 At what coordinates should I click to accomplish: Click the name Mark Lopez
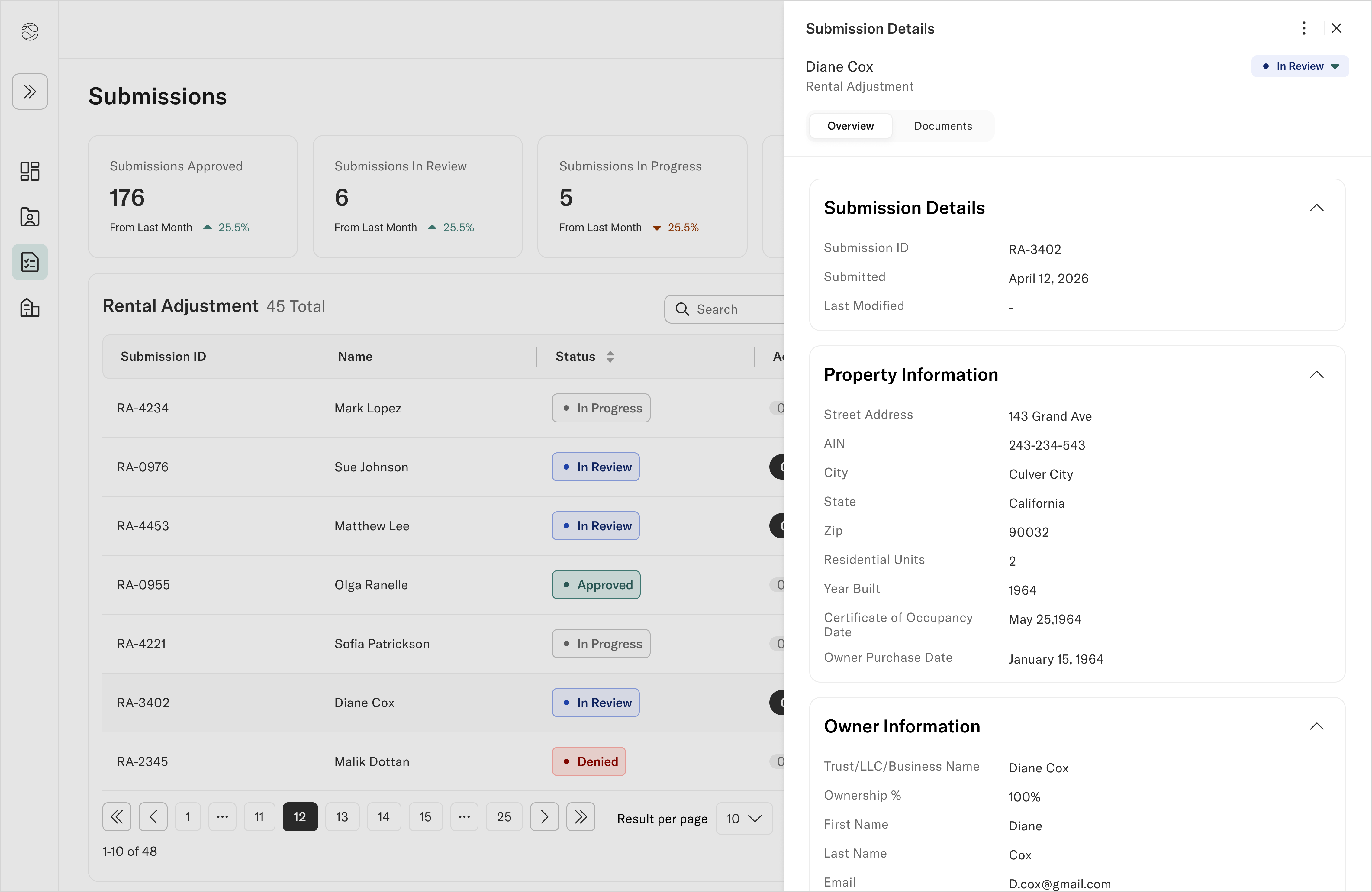pyautogui.click(x=368, y=408)
